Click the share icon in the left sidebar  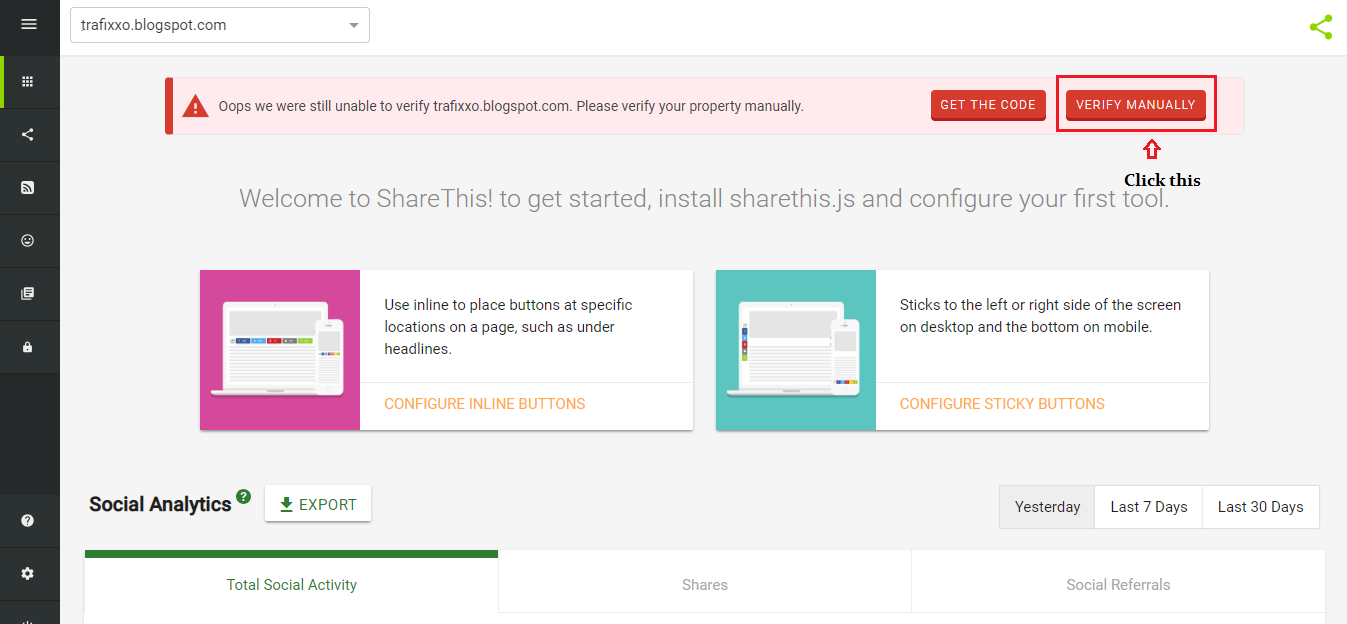(x=28, y=133)
